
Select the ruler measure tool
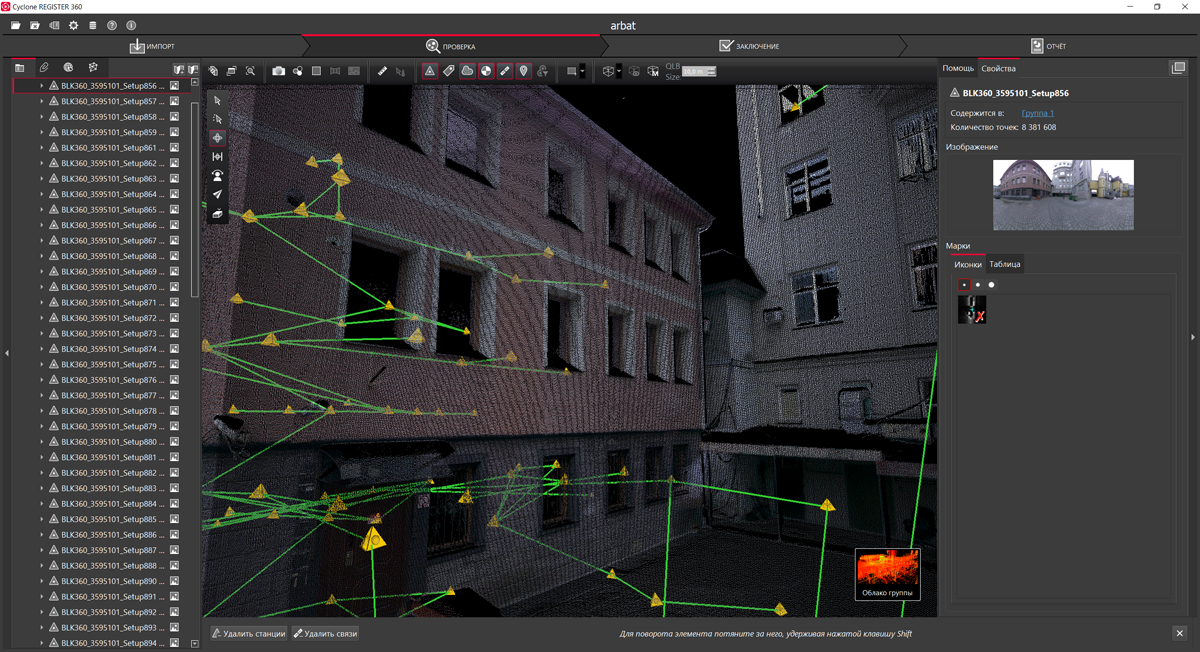click(x=382, y=71)
